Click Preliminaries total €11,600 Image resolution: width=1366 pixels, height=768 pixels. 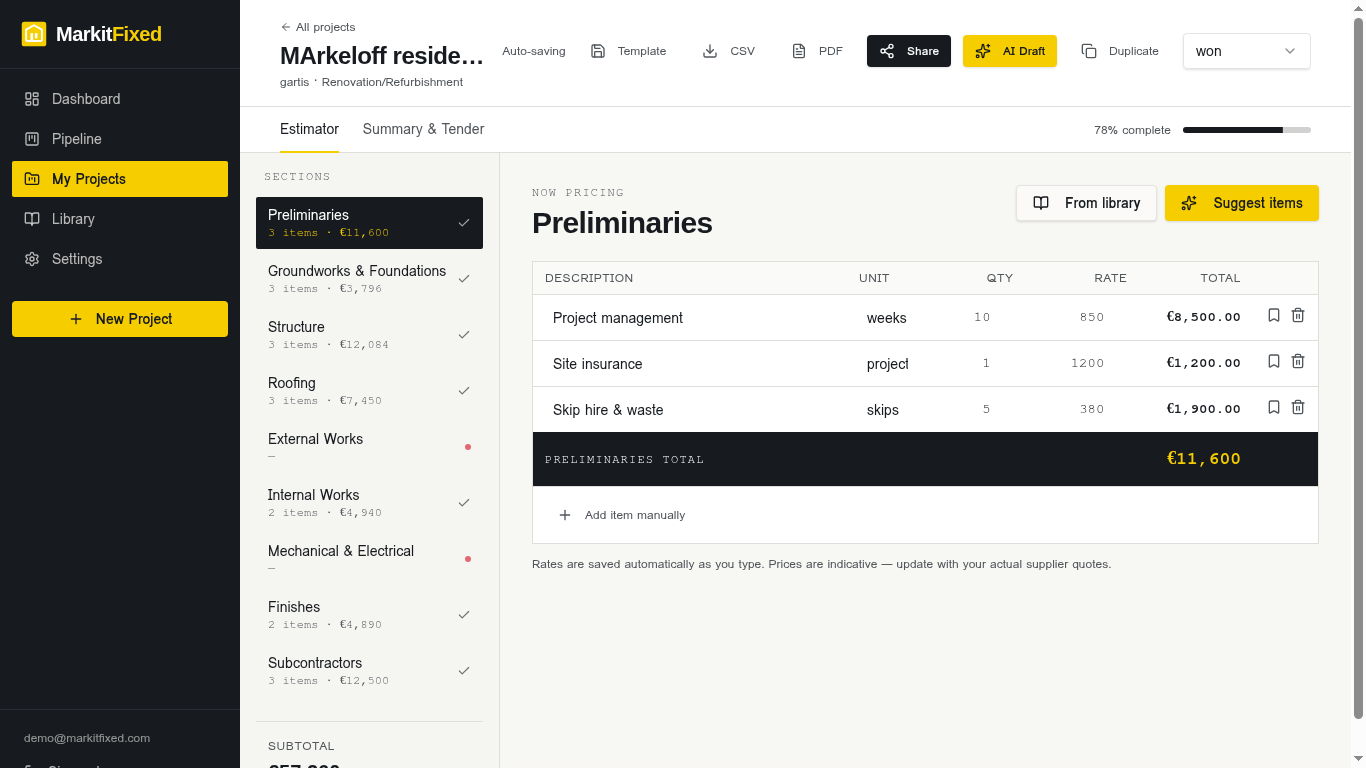(x=1203, y=459)
